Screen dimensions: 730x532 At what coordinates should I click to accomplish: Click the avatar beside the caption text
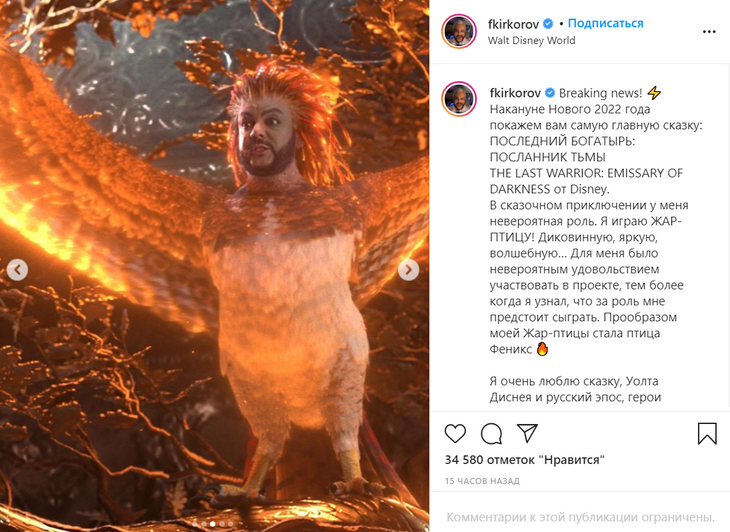(459, 99)
